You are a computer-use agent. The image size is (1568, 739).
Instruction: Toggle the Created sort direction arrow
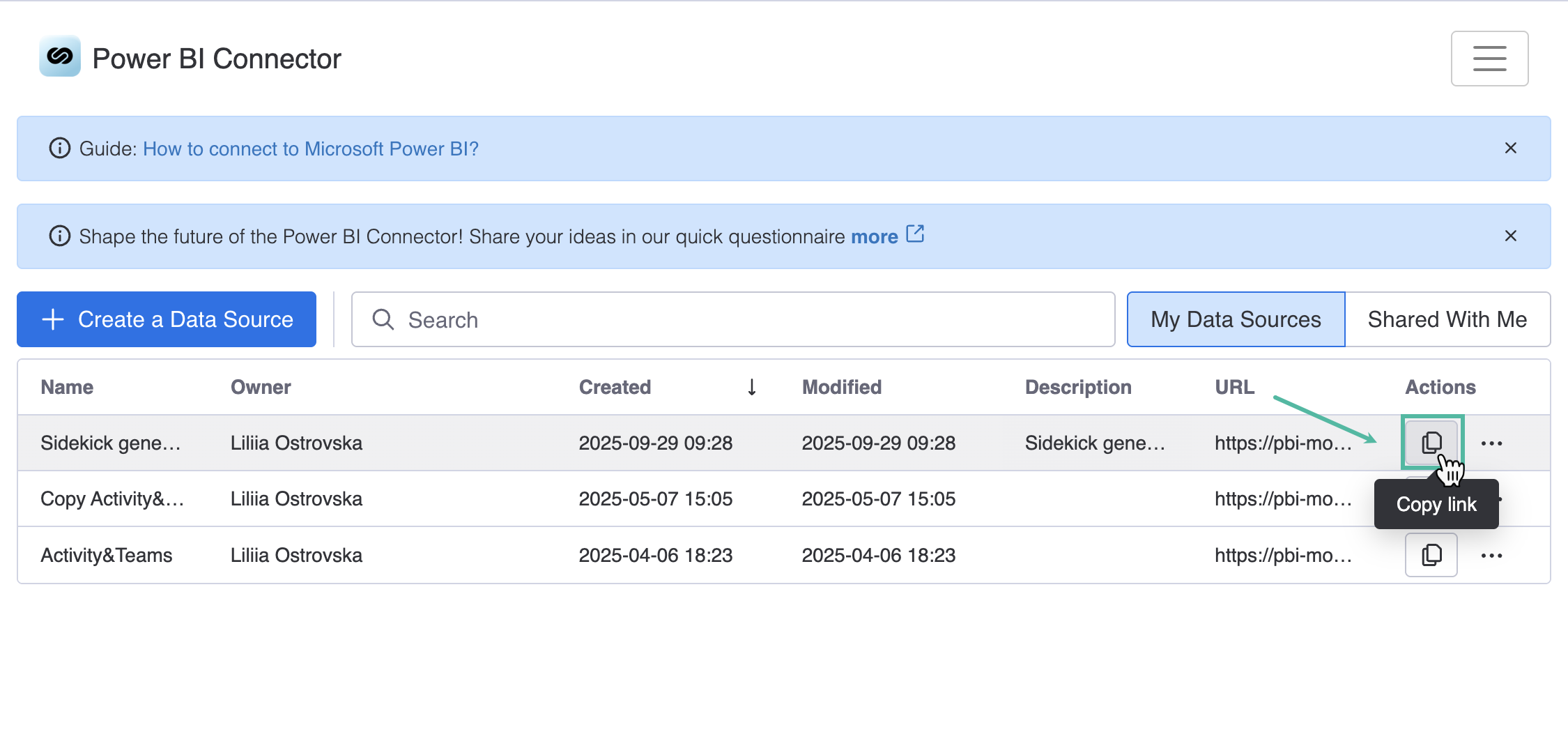click(x=752, y=387)
